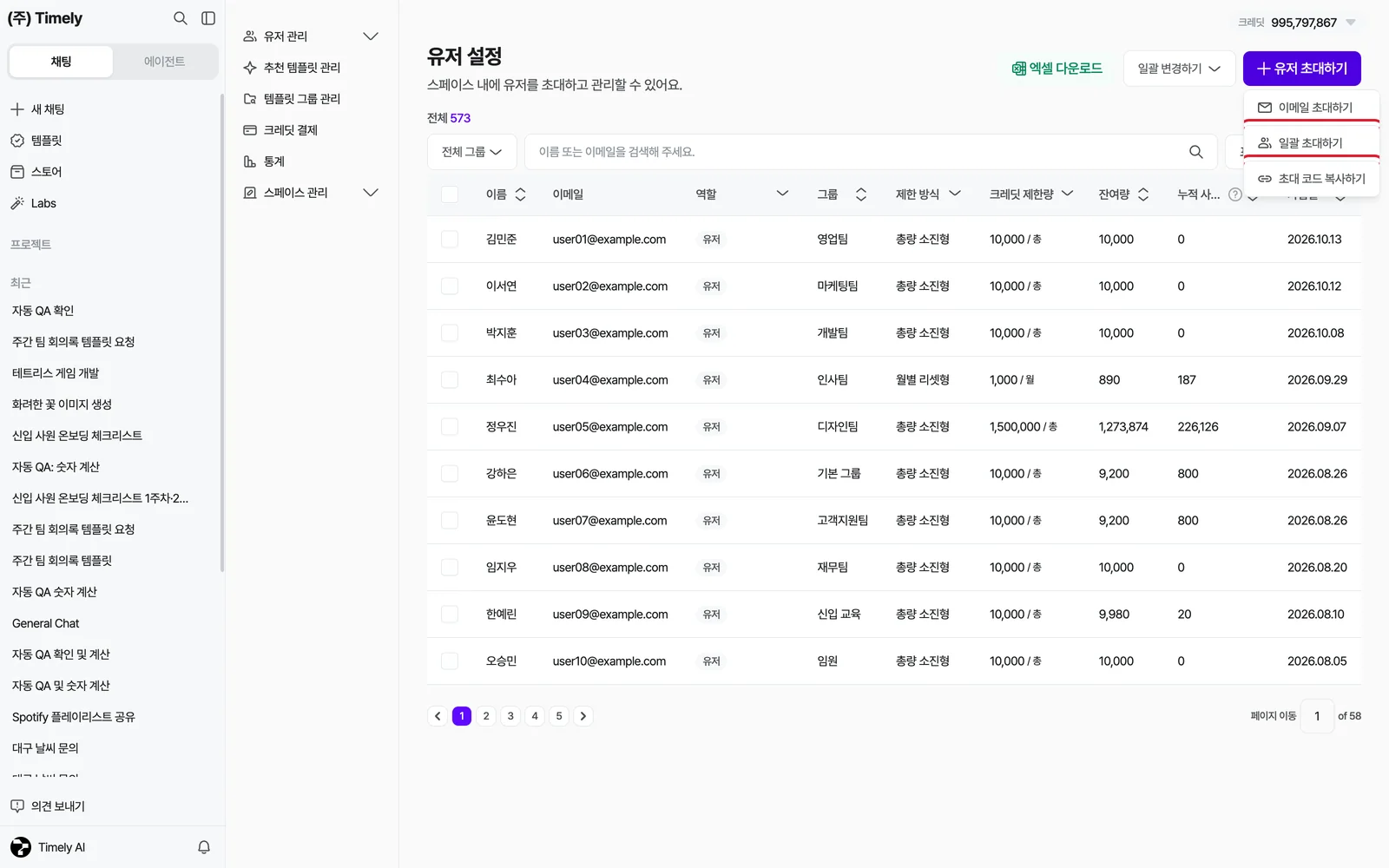Select 이메일 초대하기 menu item
The height and width of the screenshot is (868, 1389).
point(1311,108)
